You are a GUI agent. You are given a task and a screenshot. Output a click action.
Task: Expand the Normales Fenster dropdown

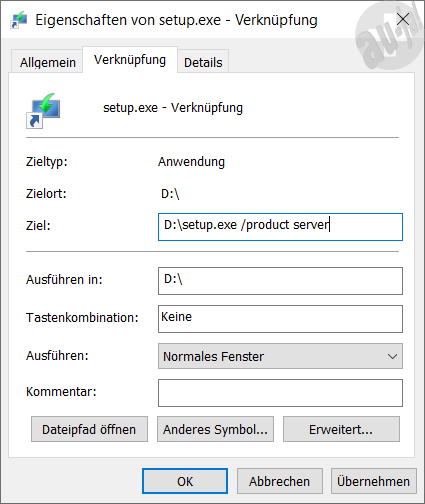(280, 356)
